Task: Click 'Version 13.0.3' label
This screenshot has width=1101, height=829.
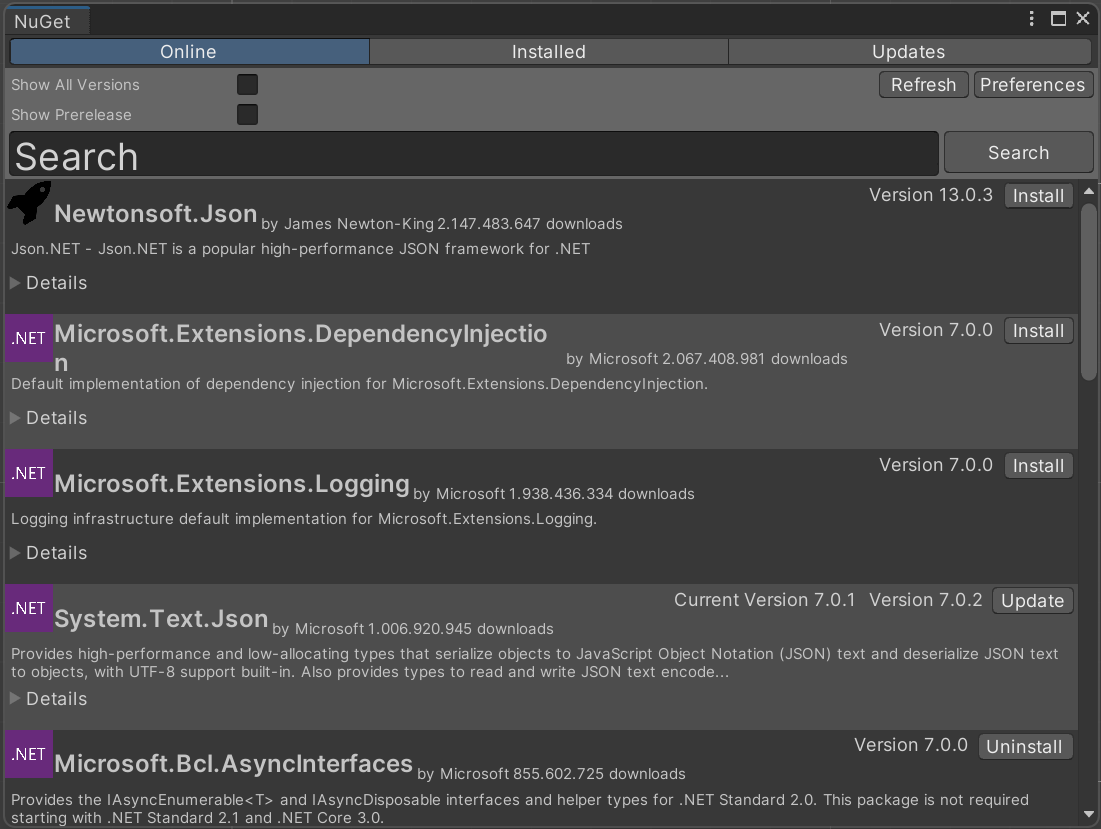Action: click(930, 195)
